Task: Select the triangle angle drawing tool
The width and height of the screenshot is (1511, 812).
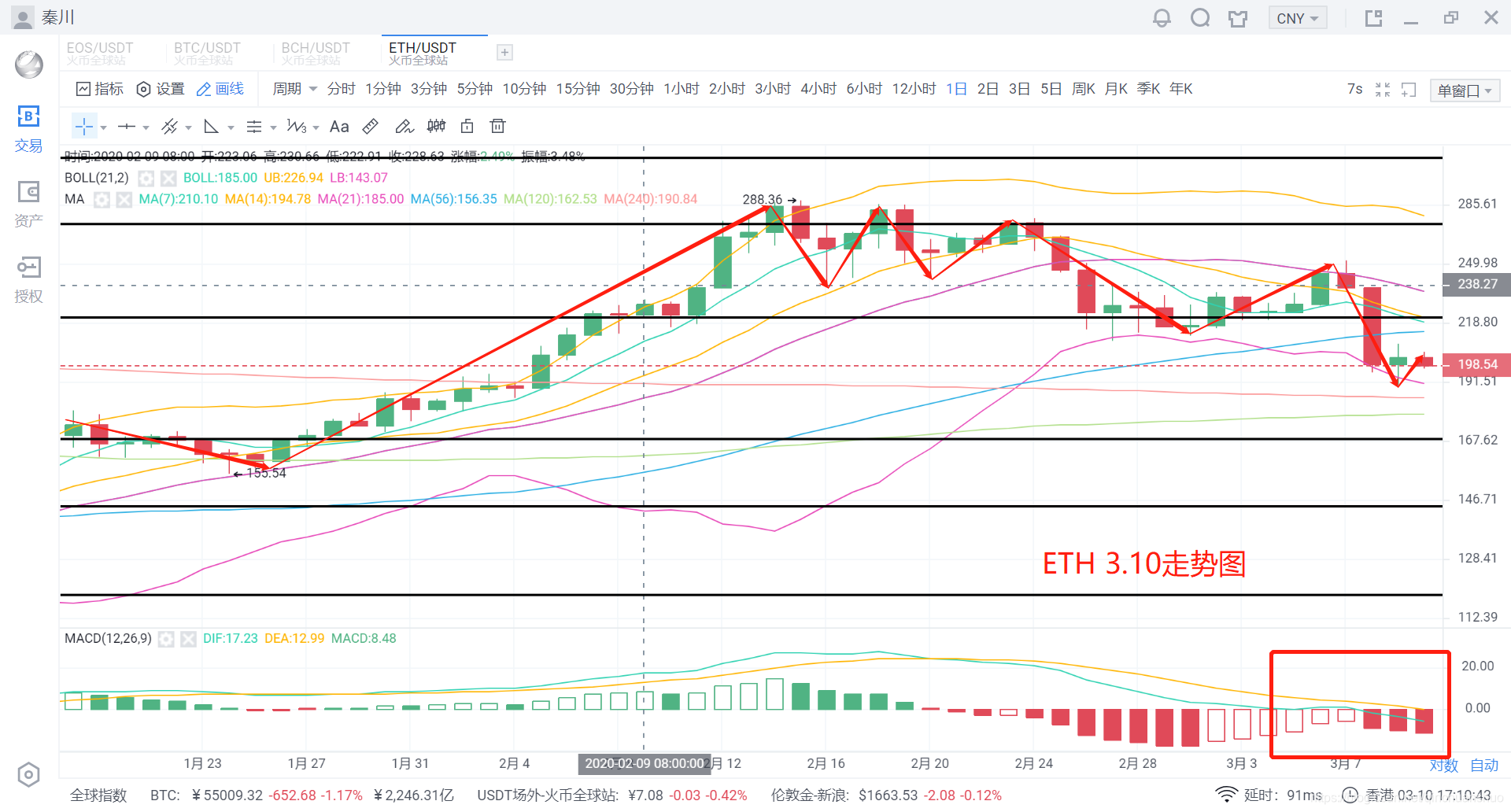Action: [211, 127]
